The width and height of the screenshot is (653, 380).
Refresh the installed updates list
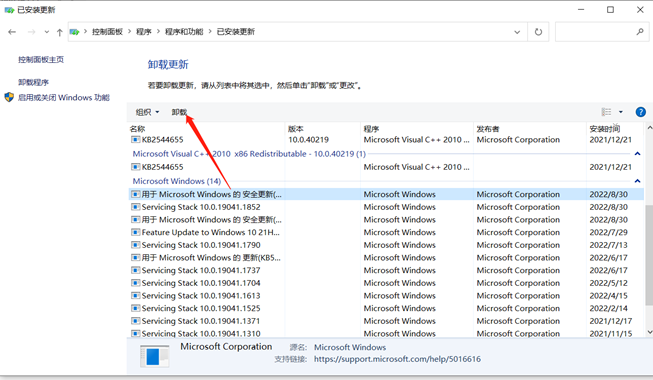(x=538, y=32)
